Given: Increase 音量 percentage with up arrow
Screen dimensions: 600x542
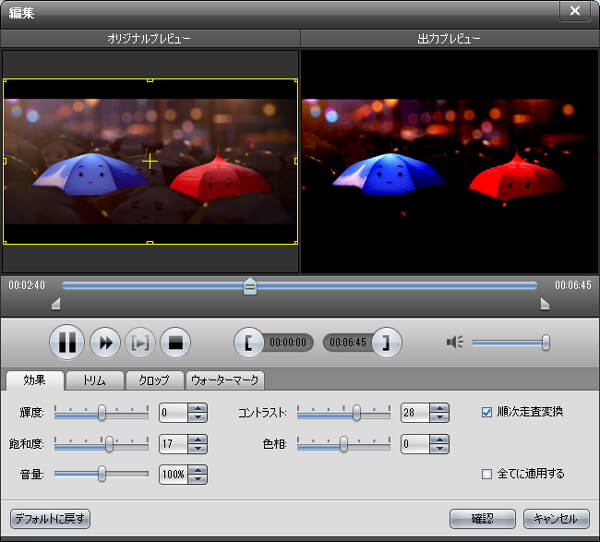Looking at the screenshot, I should point(197,470).
